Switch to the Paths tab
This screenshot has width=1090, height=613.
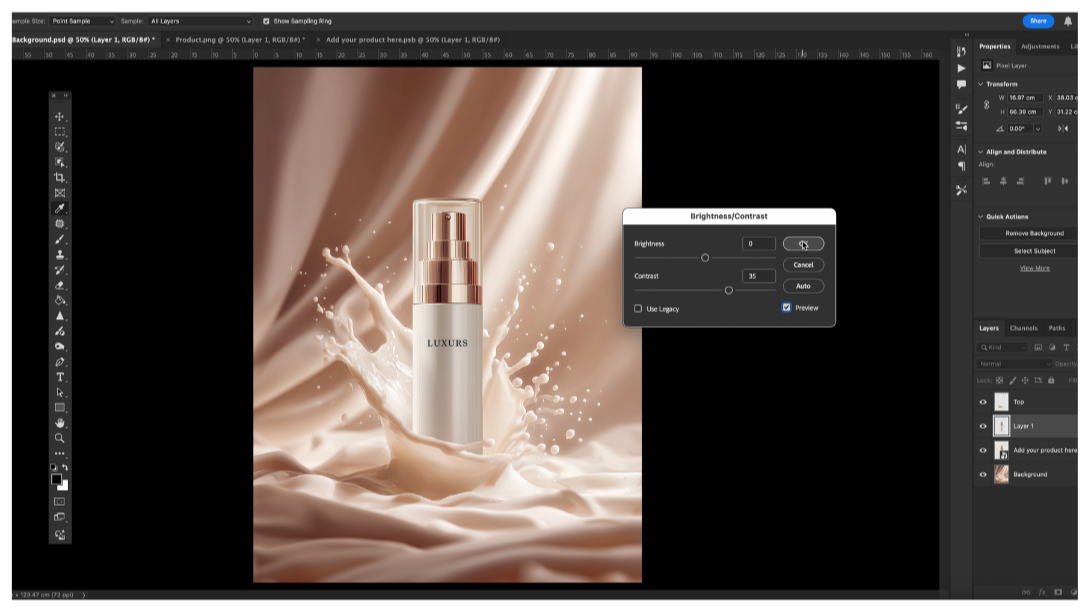tap(1057, 328)
